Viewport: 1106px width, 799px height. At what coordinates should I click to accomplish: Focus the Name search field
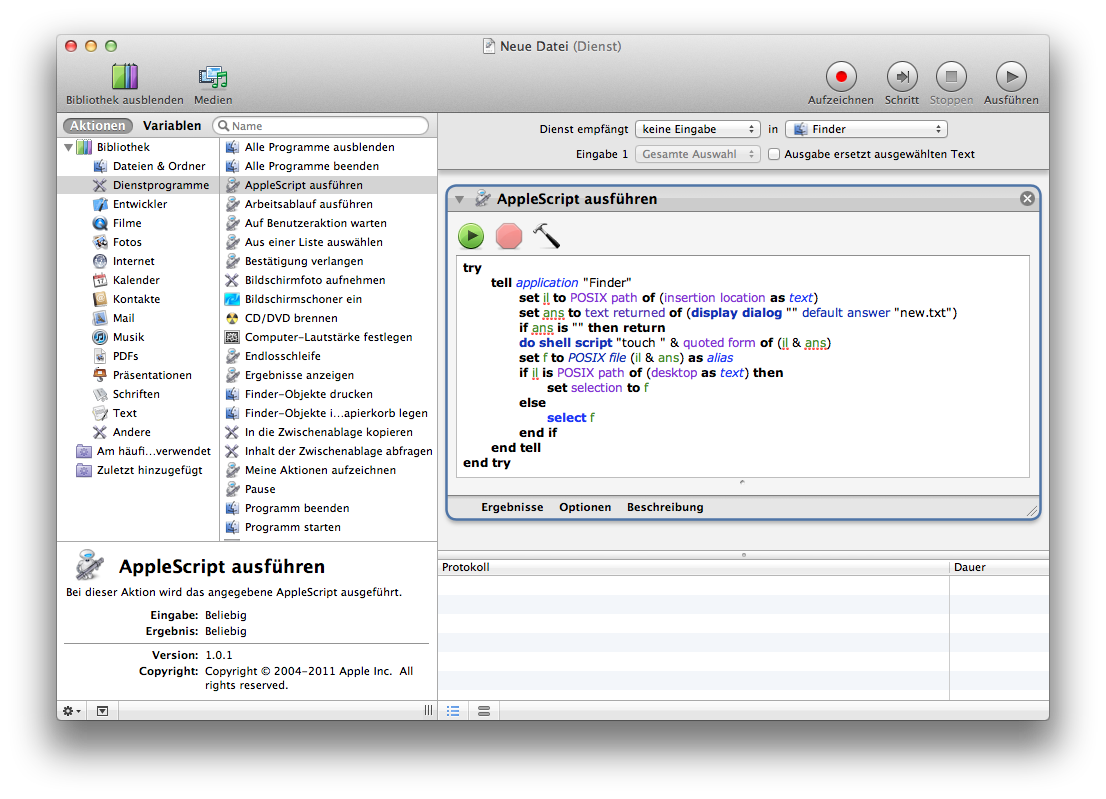(320, 126)
